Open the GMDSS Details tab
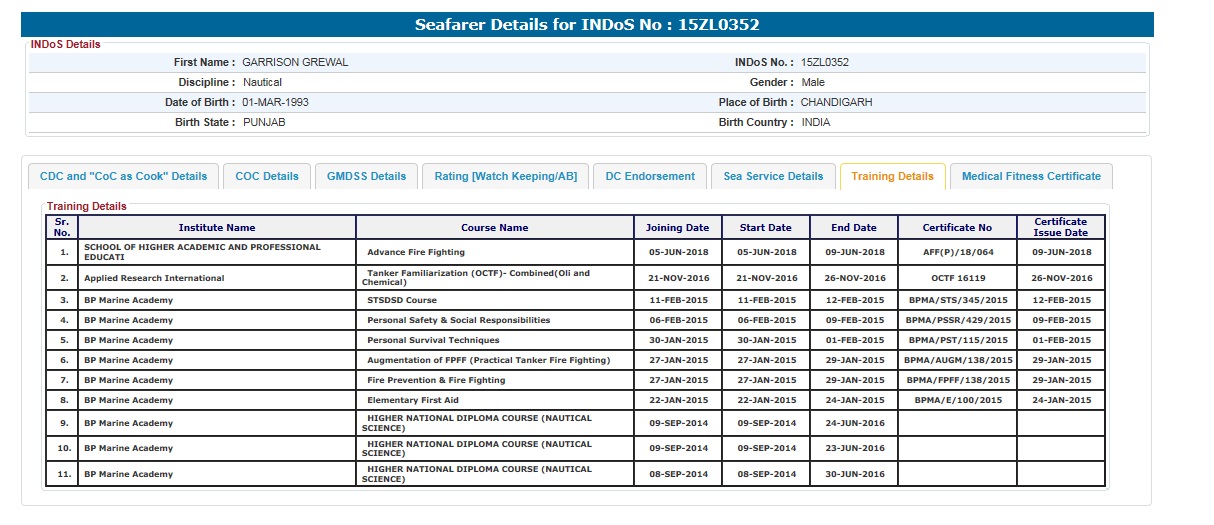Viewport: 1214px width, 525px height. pyautogui.click(x=366, y=176)
